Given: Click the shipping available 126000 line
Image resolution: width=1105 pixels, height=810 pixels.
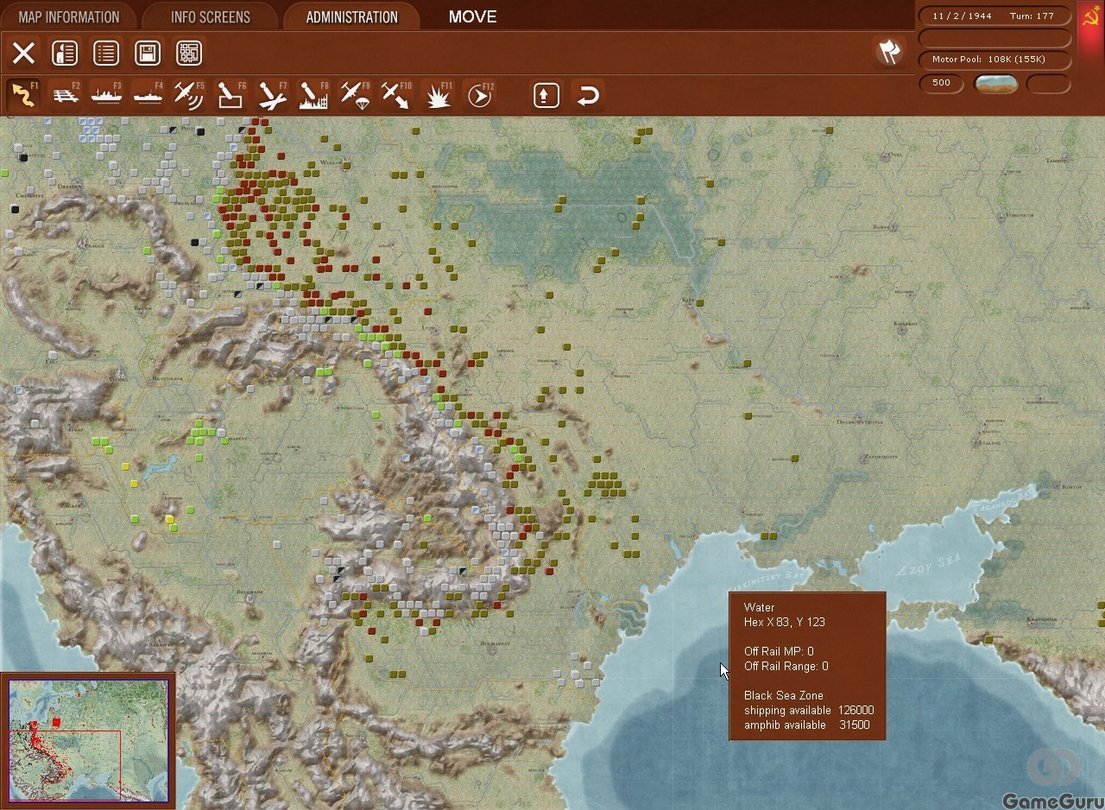Looking at the screenshot, I should [x=809, y=710].
